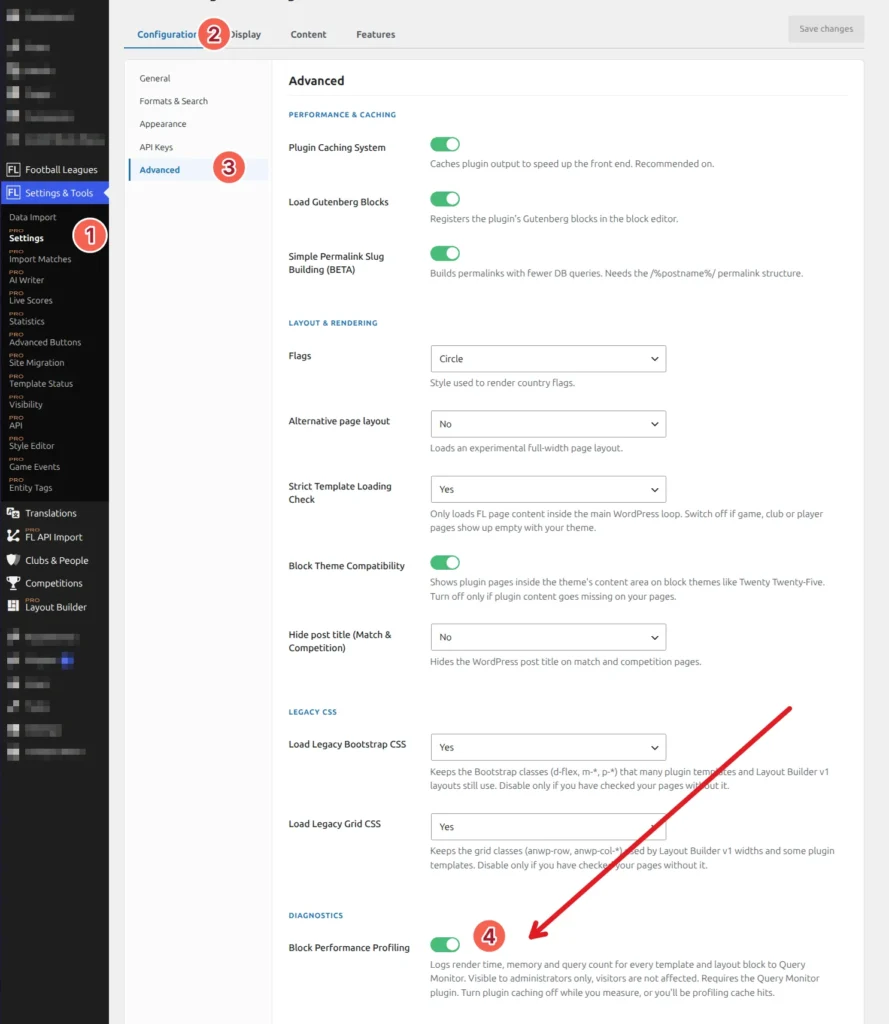889x1024 pixels.
Task: Click the Performance & Caching heading
Action: coord(342,114)
